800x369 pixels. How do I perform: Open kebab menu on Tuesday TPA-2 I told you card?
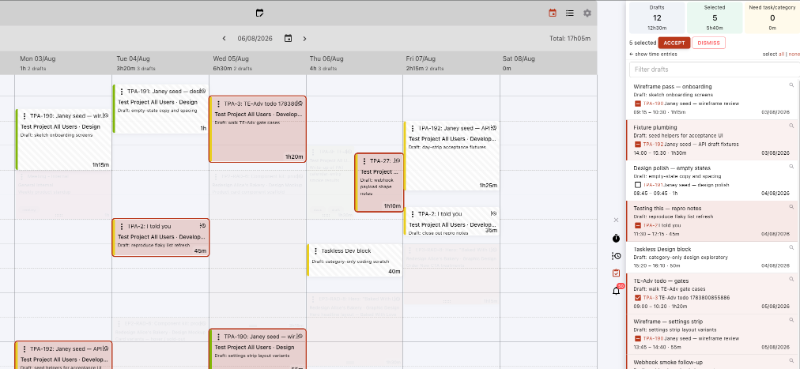tap(121, 227)
